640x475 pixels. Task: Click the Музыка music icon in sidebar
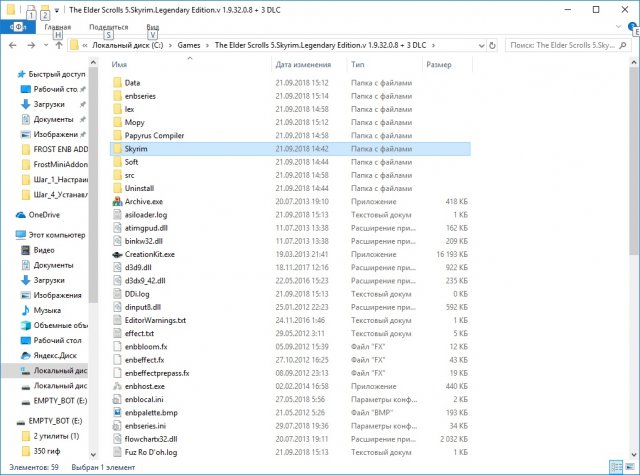point(23,311)
